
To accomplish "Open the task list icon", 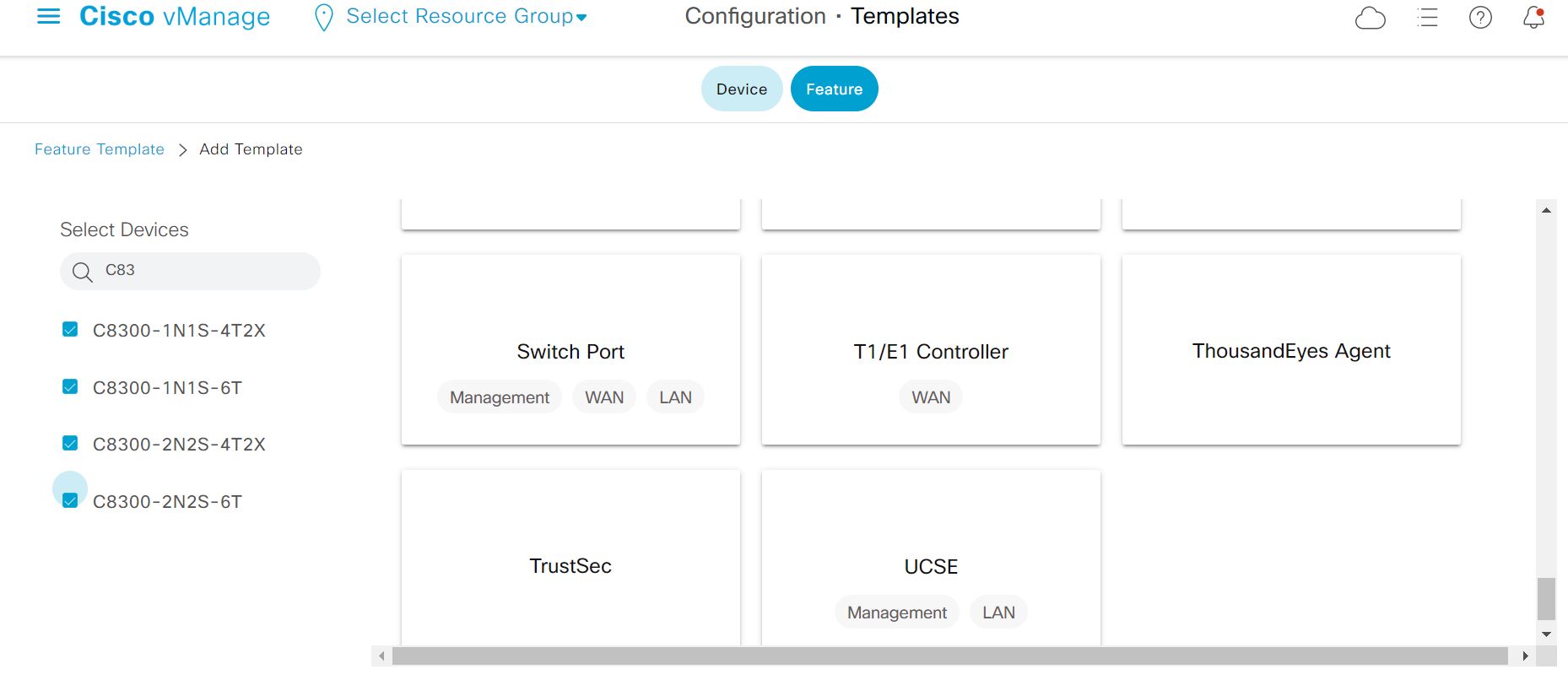I will [x=1427, y=18].
